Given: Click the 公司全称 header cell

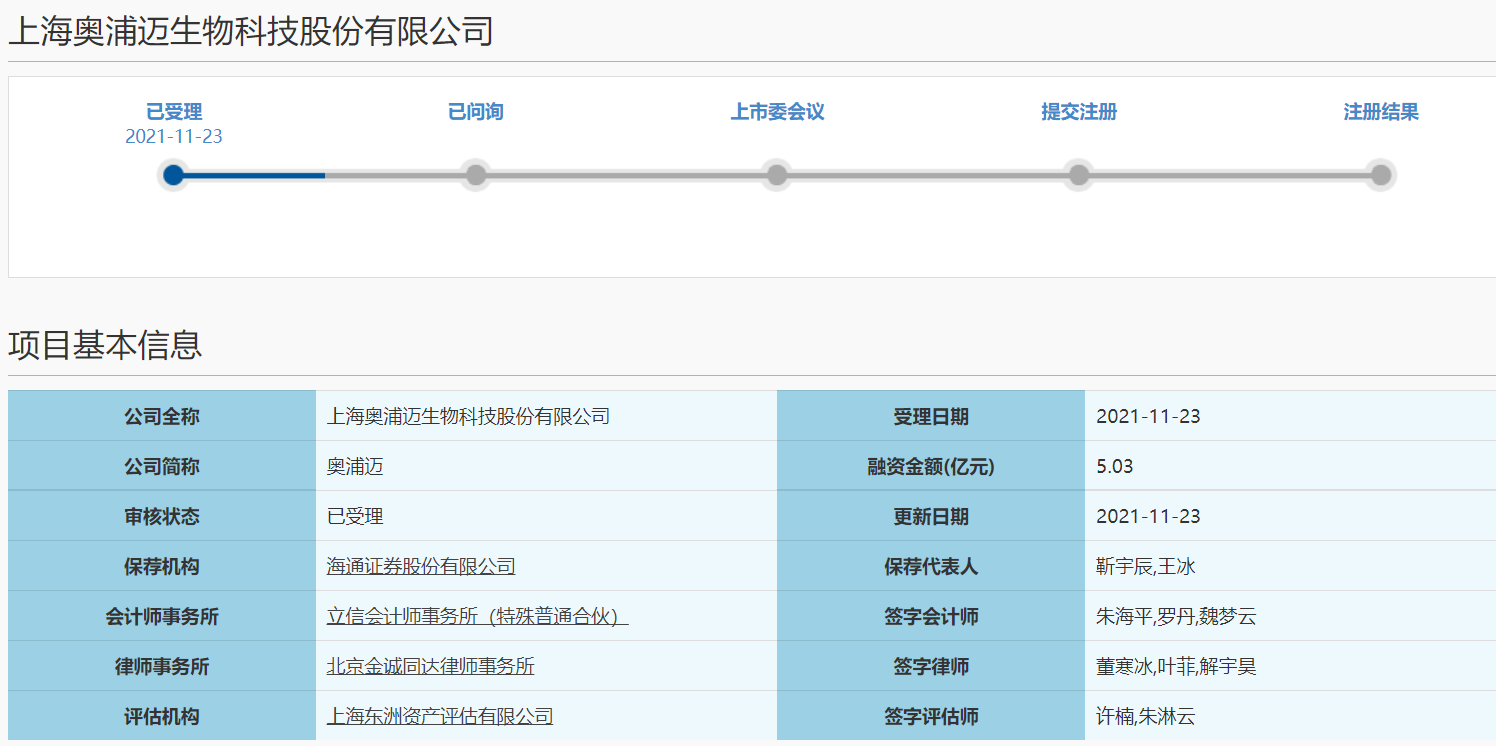Looking at the screenshot, I should click(x=162, y=416).
